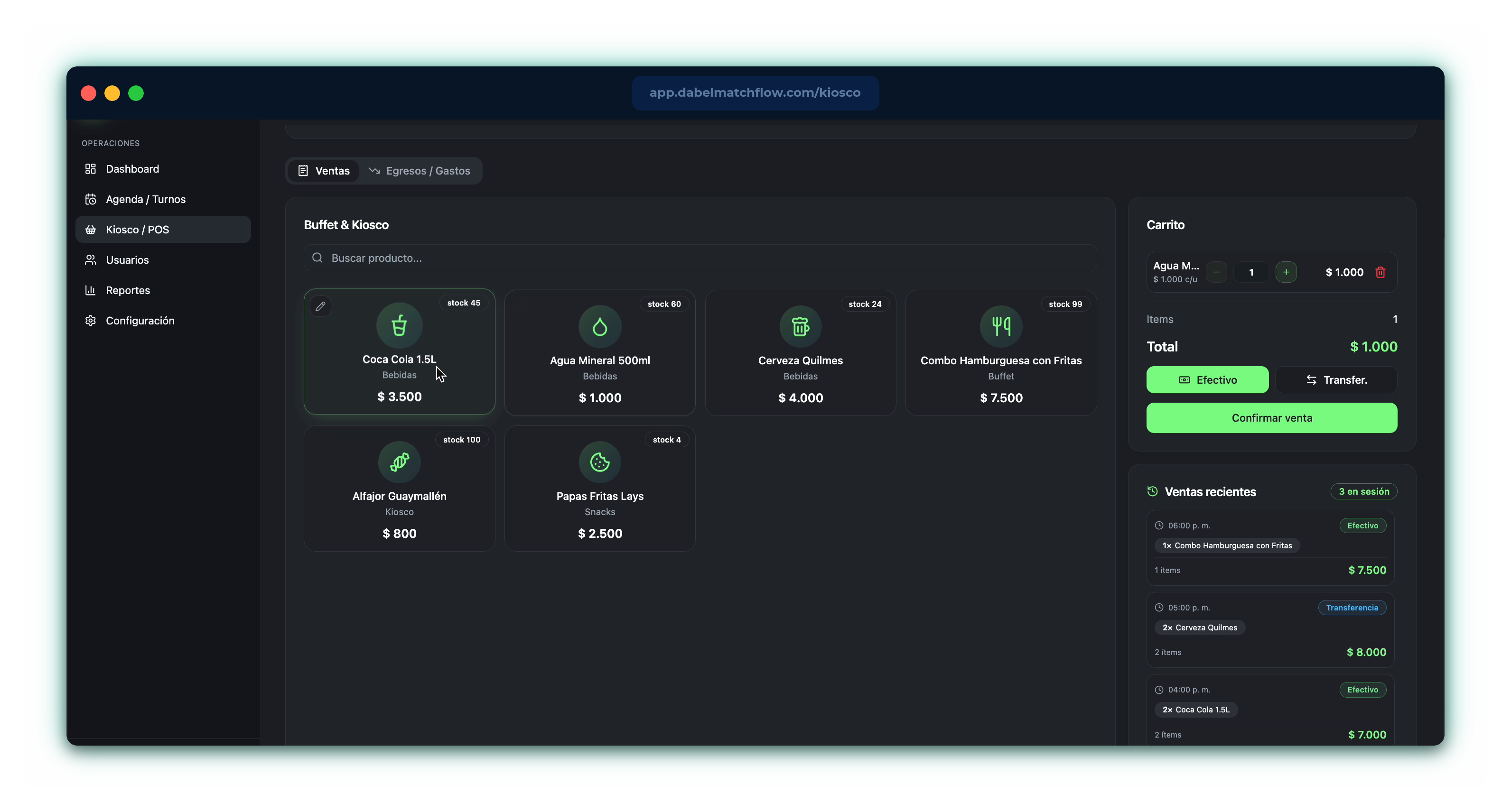Viewport: 1511px width, 812px height.
Task: Click the history icon beside Ventas recientes
Action: (x=1152, y=491)
